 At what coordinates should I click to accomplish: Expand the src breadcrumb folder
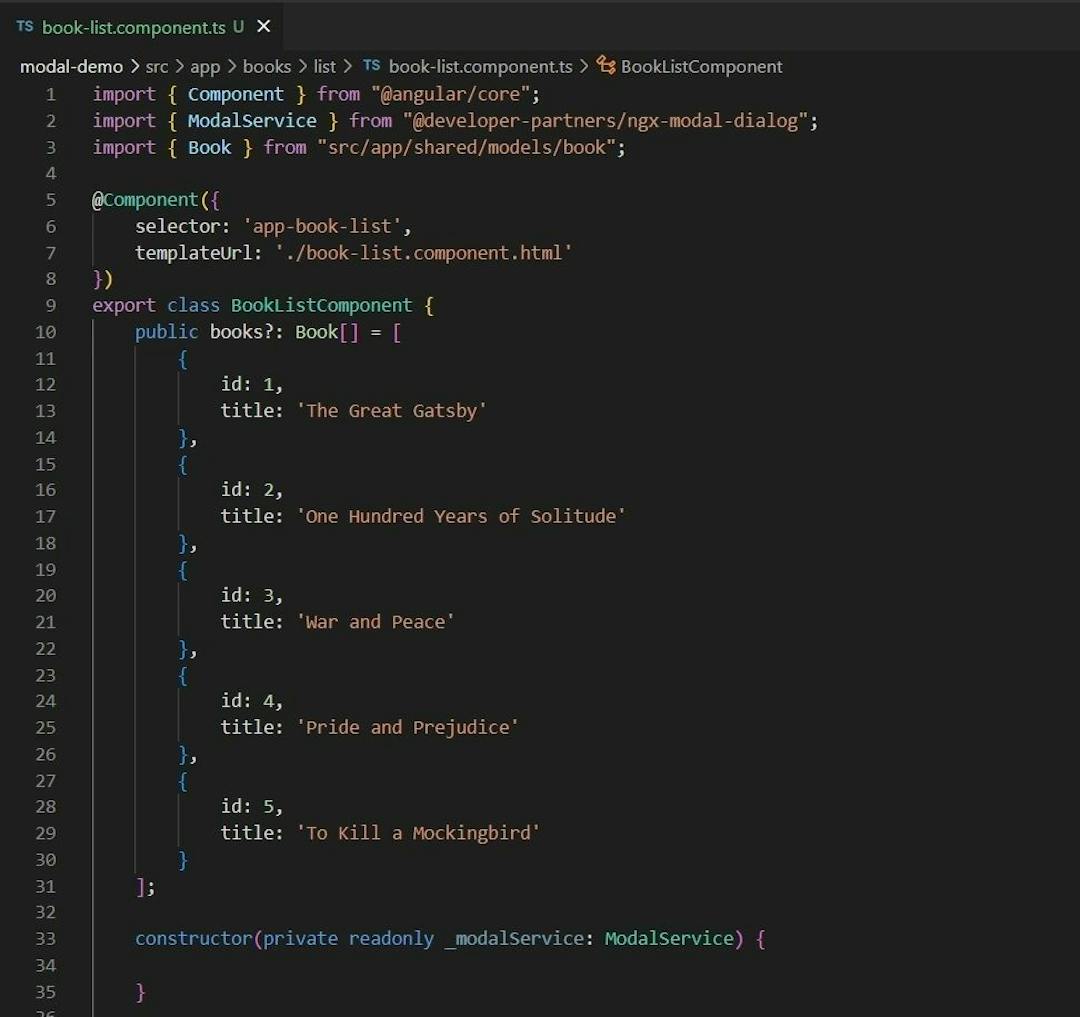click(157, 67)
